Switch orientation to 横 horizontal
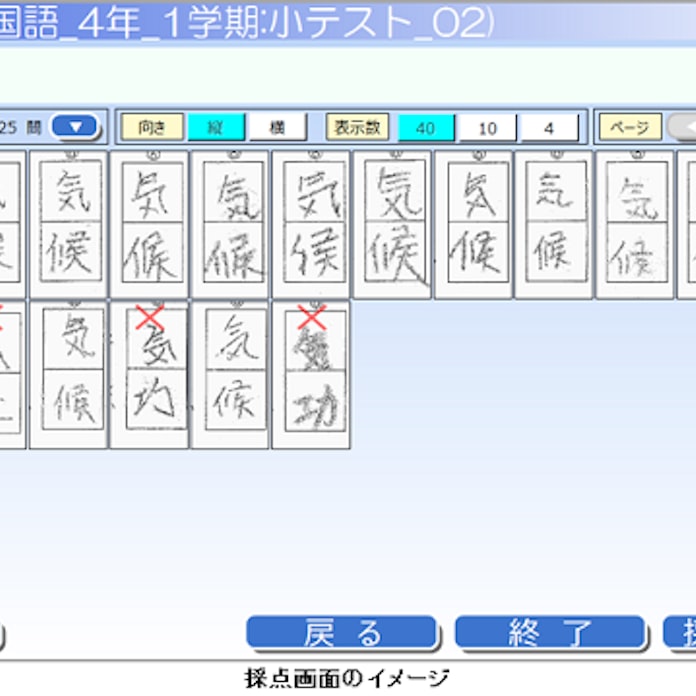 tap(277, 127)
